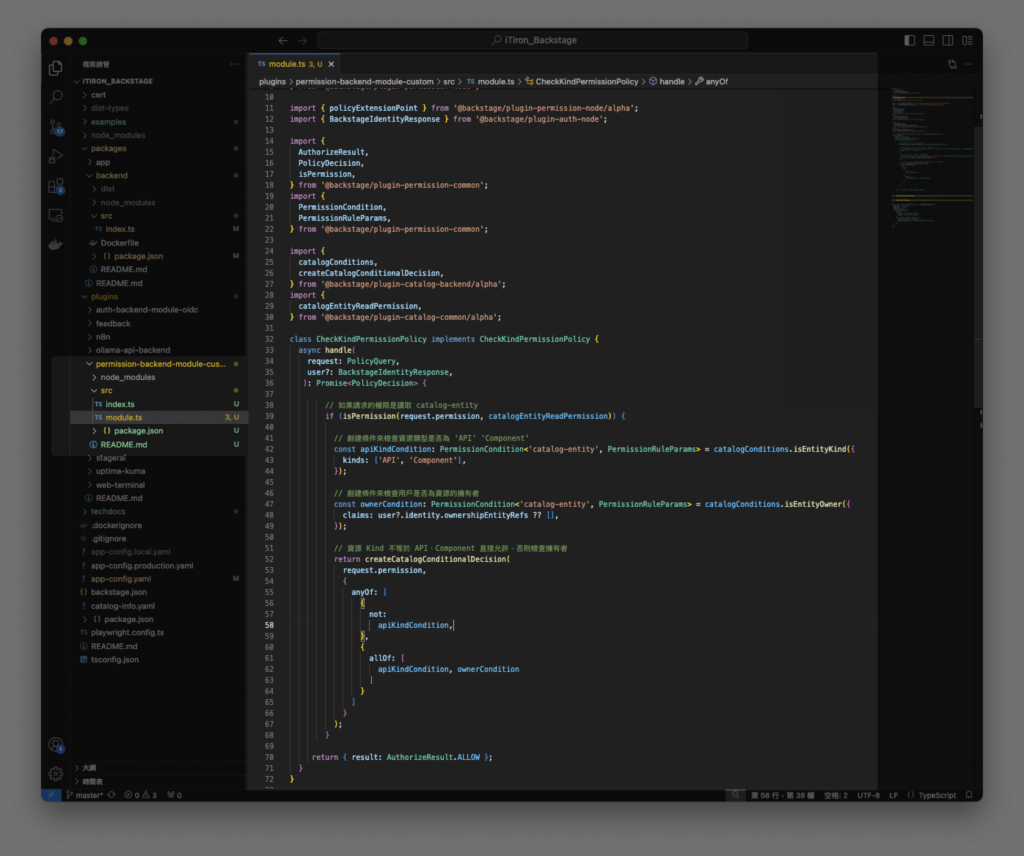This screenshot has width=1024, height=856.
Task: Collapse the plugins folder
Action: (x=104, y=296)
